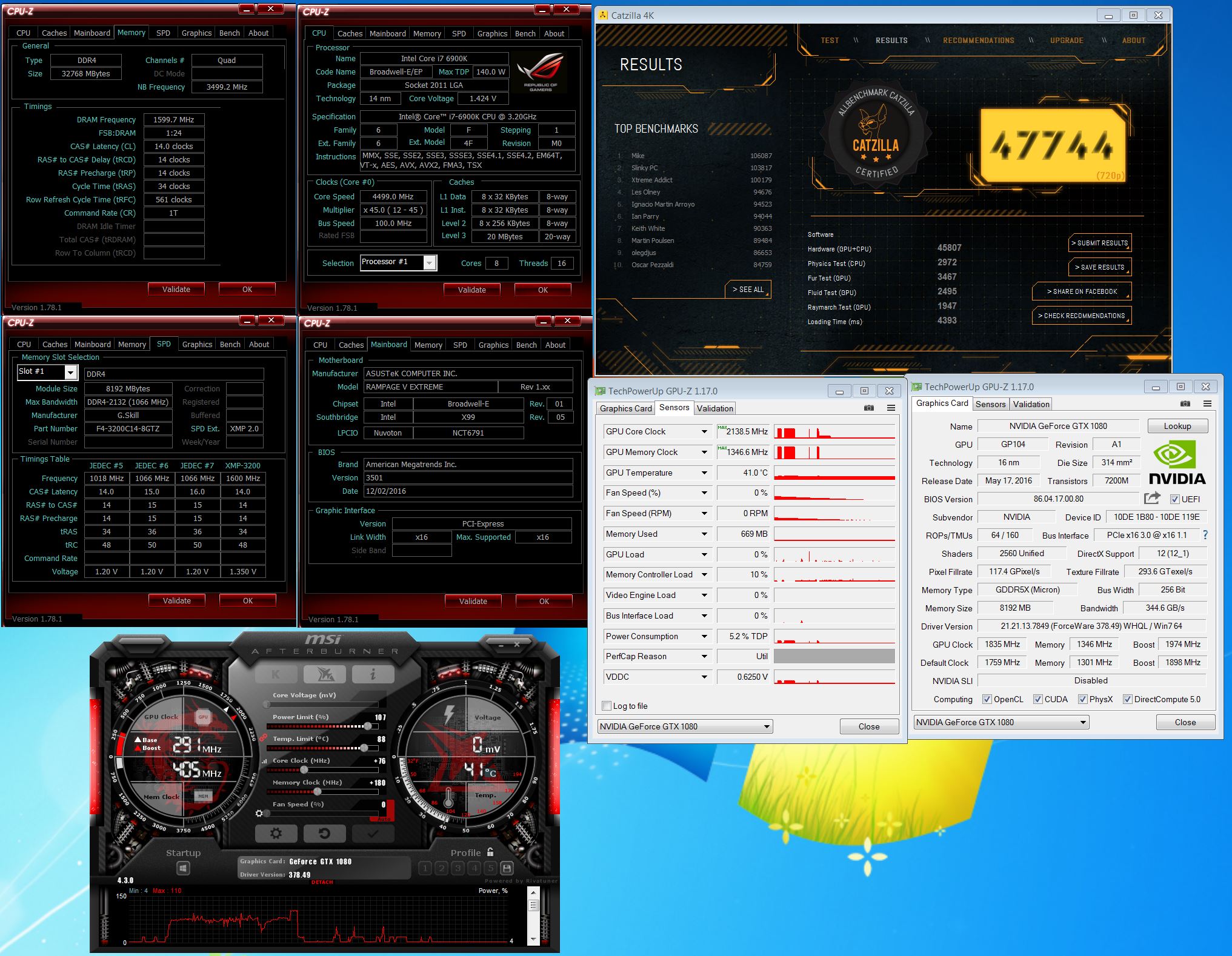Open the Slot #1 memory slot dropdown
Image resolution: width=1232 pixels, height=956 pixels.
pos(71,372)
